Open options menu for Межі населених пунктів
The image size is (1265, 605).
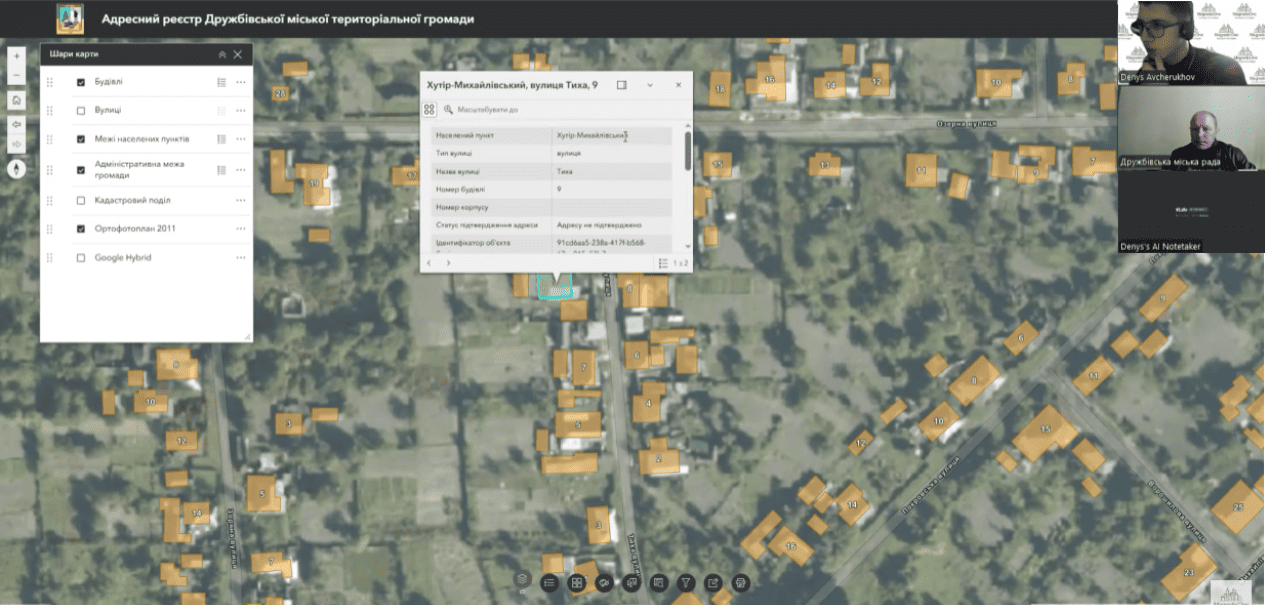[x=241, y=139]
